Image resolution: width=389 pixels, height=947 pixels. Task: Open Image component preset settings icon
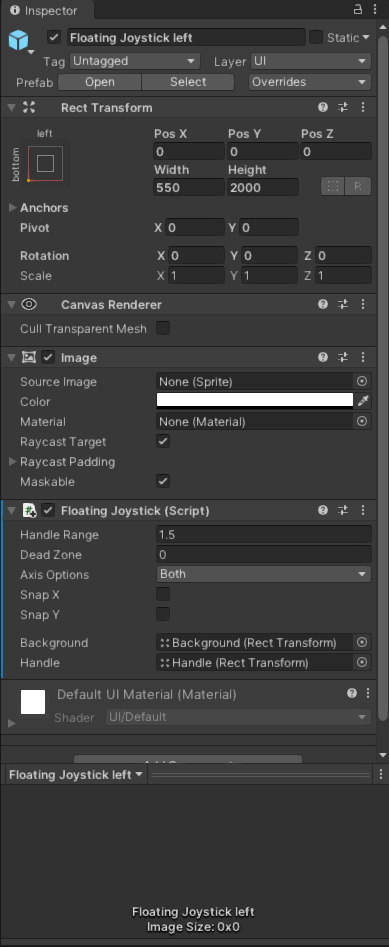coord(343,358)
